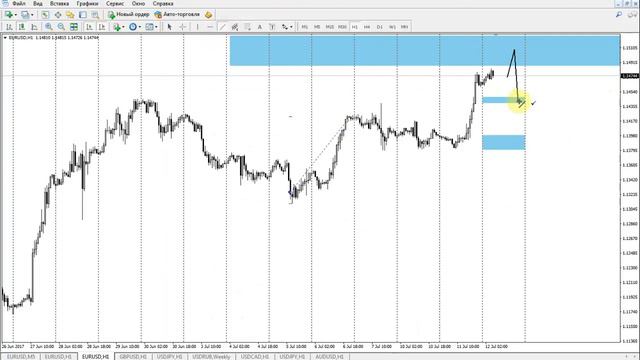The image size is (640, 360).
Task: Select the standard Cursor tool
Action: pyautogui.click(x=170, y=27)
